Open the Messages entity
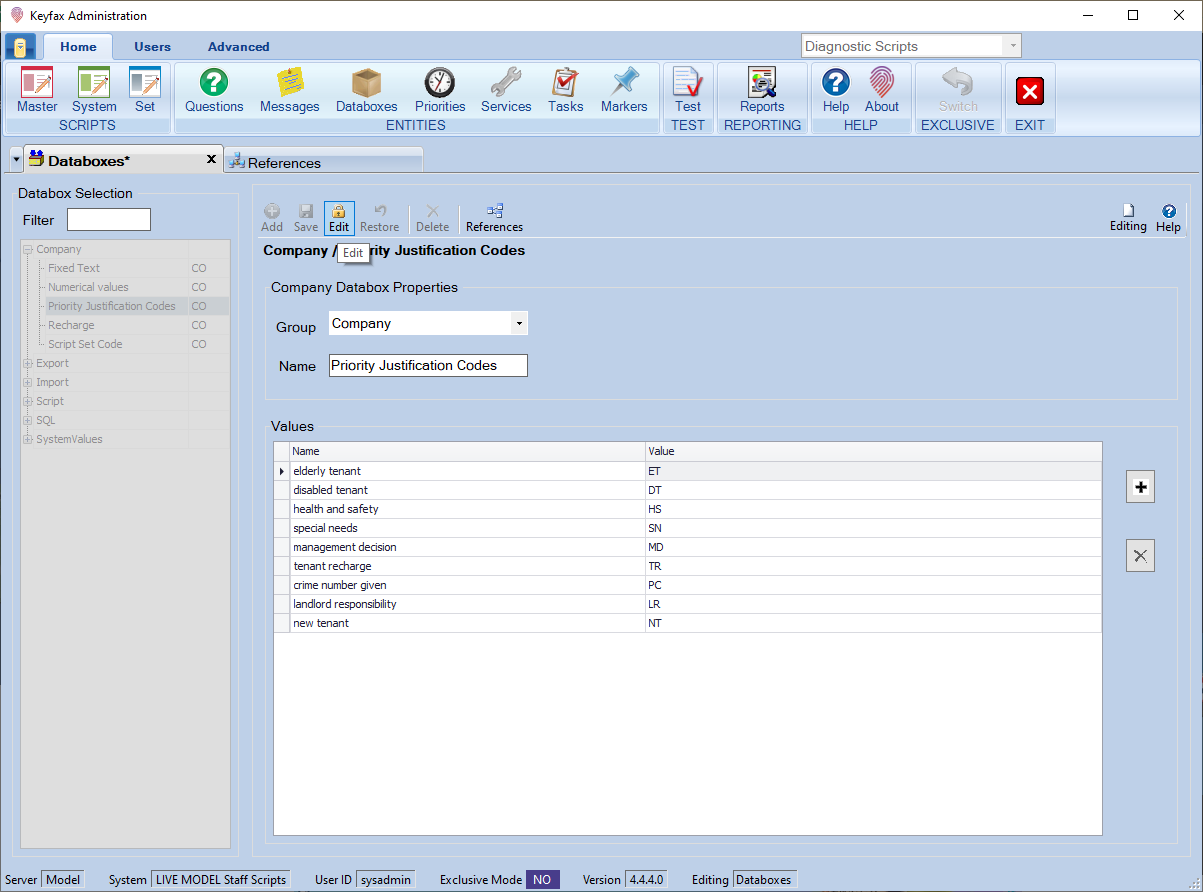The image size is (1203, 892). pyautogui.click(x=290, y=91)
